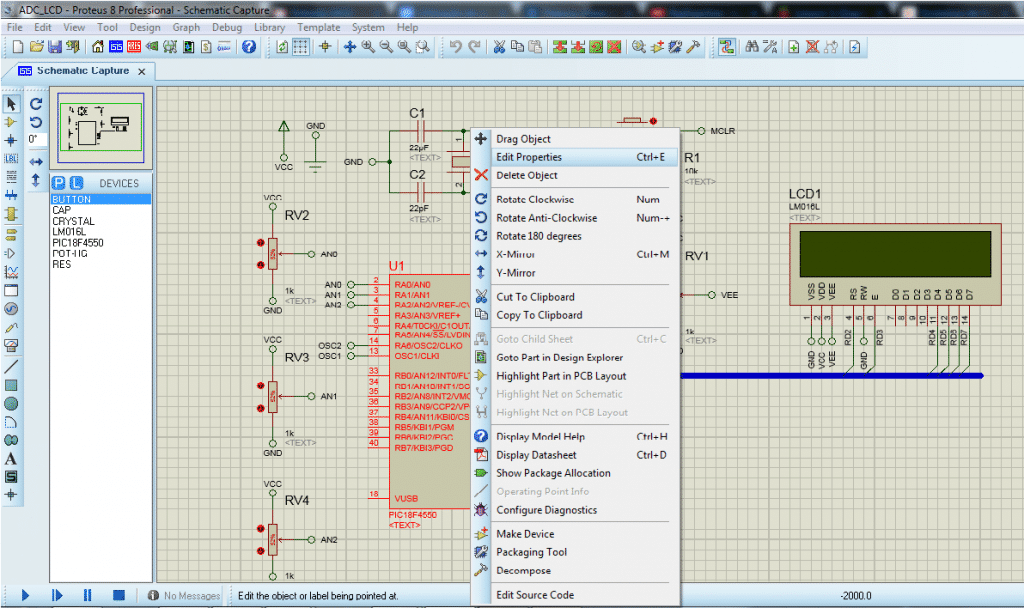Click the 'P' pick devices button

point(59,183)
